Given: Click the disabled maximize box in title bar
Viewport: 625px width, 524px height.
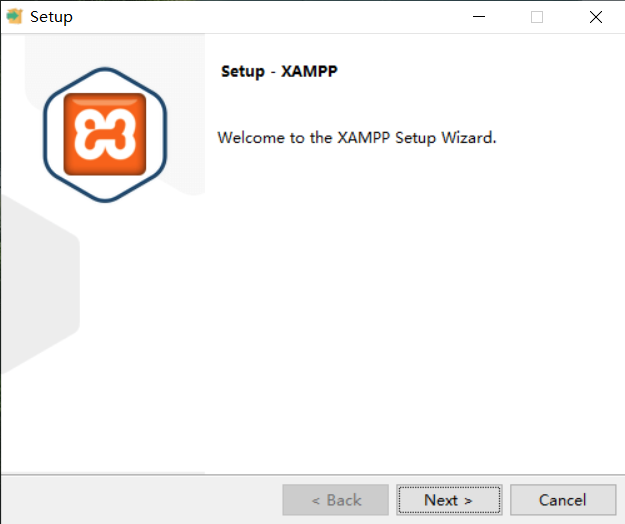Looking at the screenshot, I should pyautogui.click(x=537, y=17).
